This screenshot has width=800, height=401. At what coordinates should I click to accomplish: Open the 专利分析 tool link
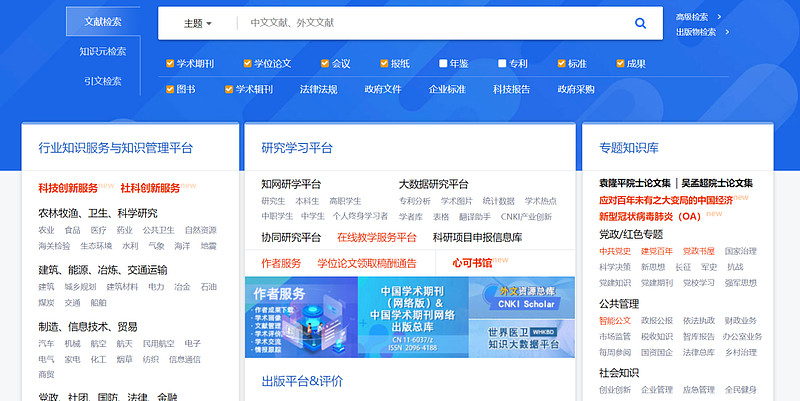(x=414, y=201)
